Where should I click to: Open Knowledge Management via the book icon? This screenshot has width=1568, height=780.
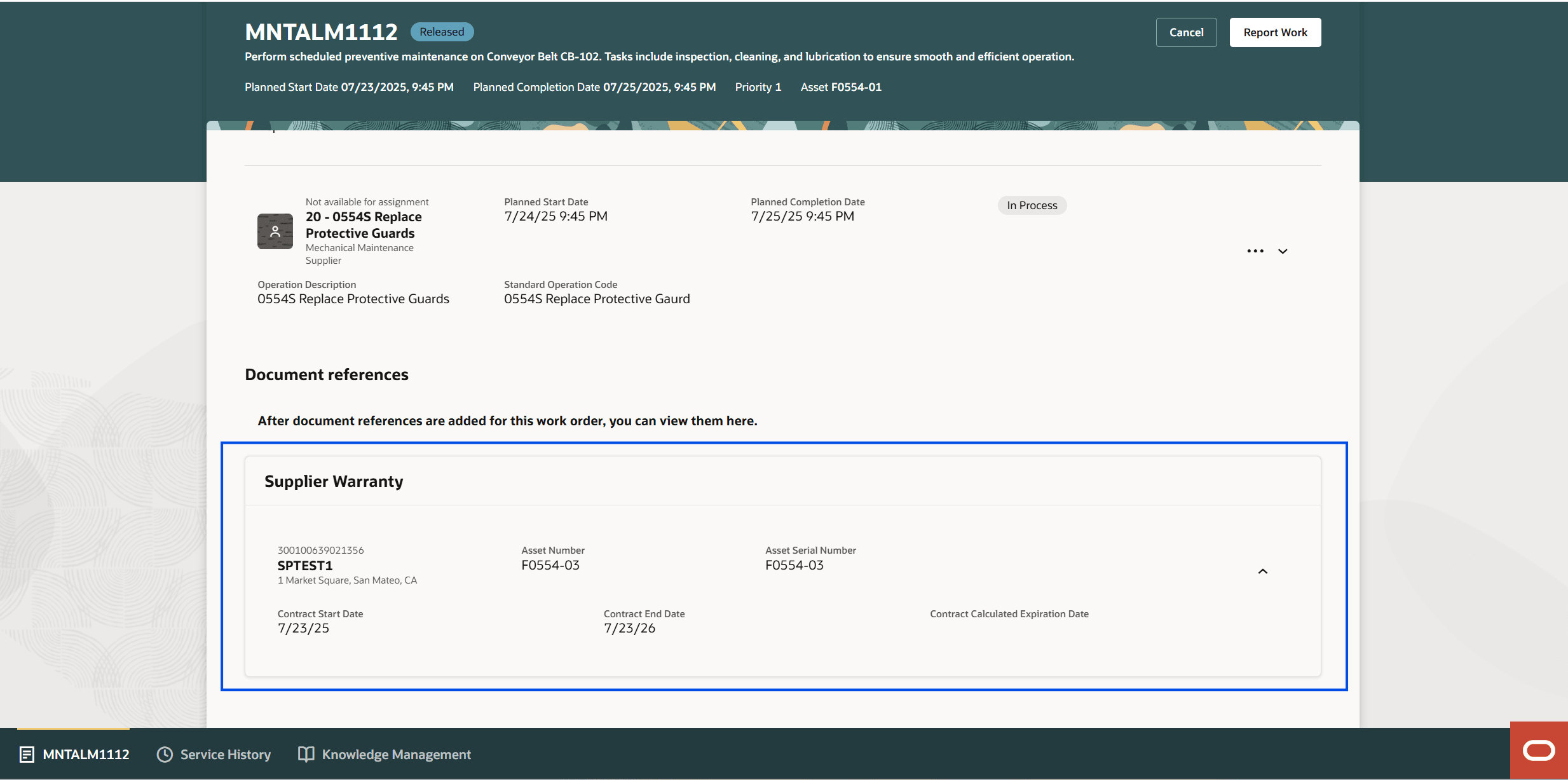307,753
